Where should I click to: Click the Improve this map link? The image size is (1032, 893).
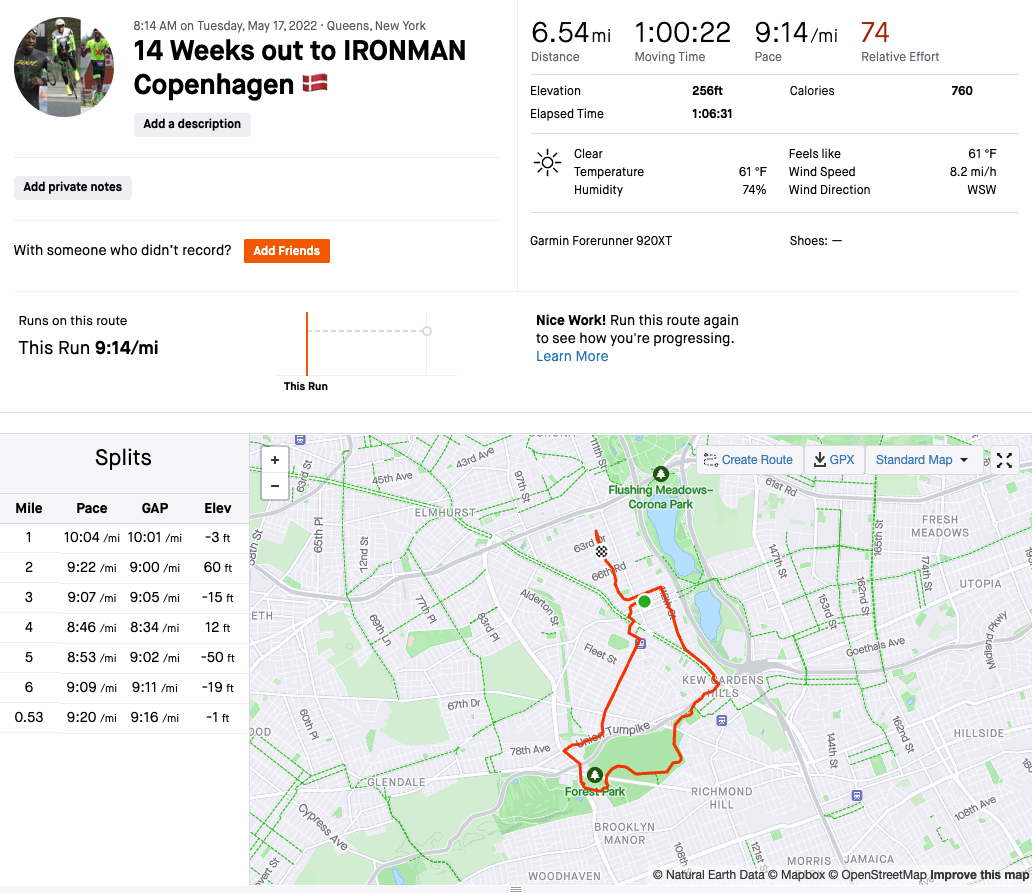[x=979, y=875]
